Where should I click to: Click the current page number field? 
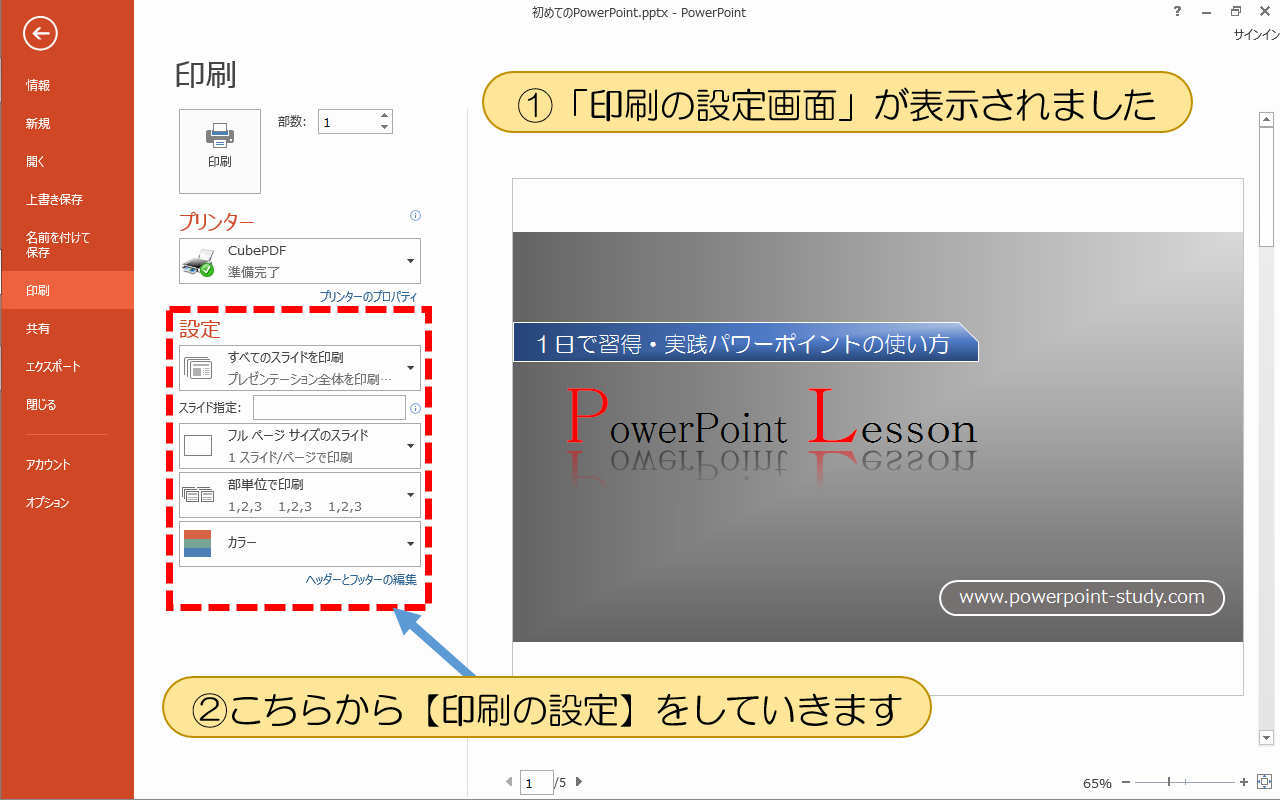coord(537,783)
